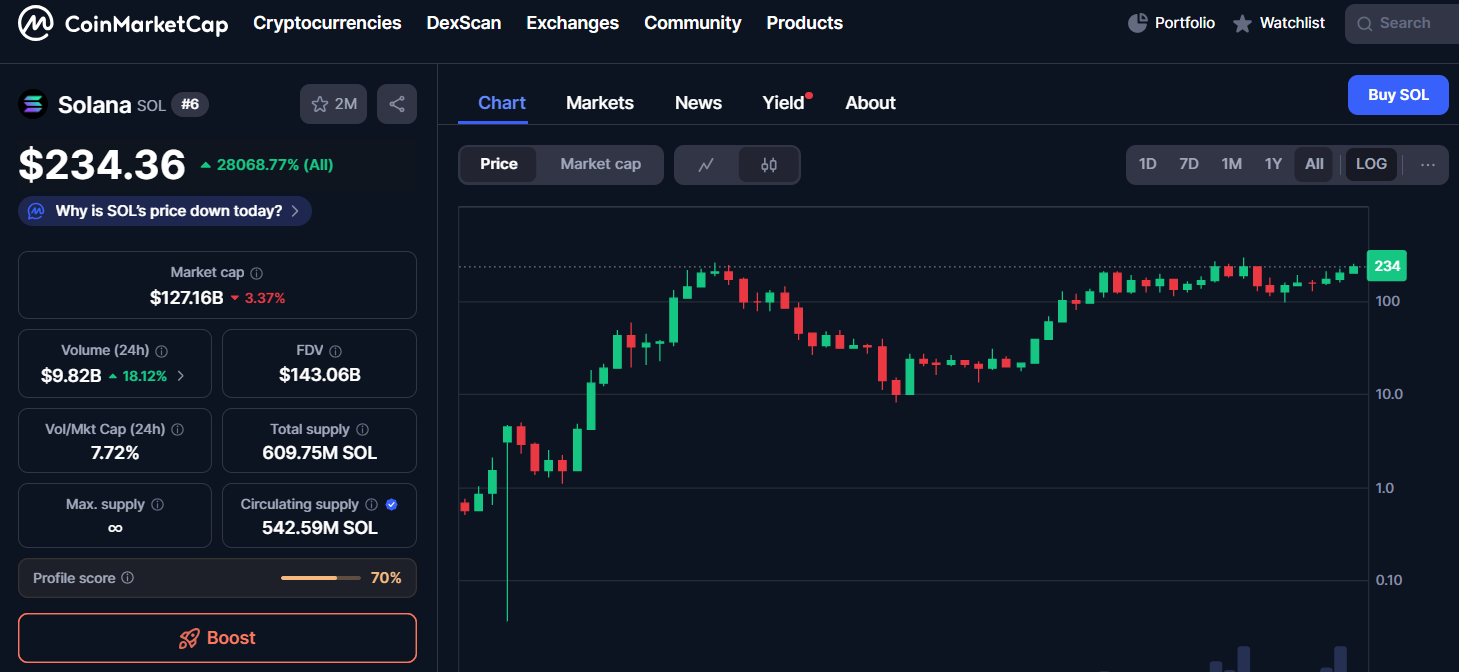Click the #6 rank badge

pyautogui.click(x=190, y=104)
